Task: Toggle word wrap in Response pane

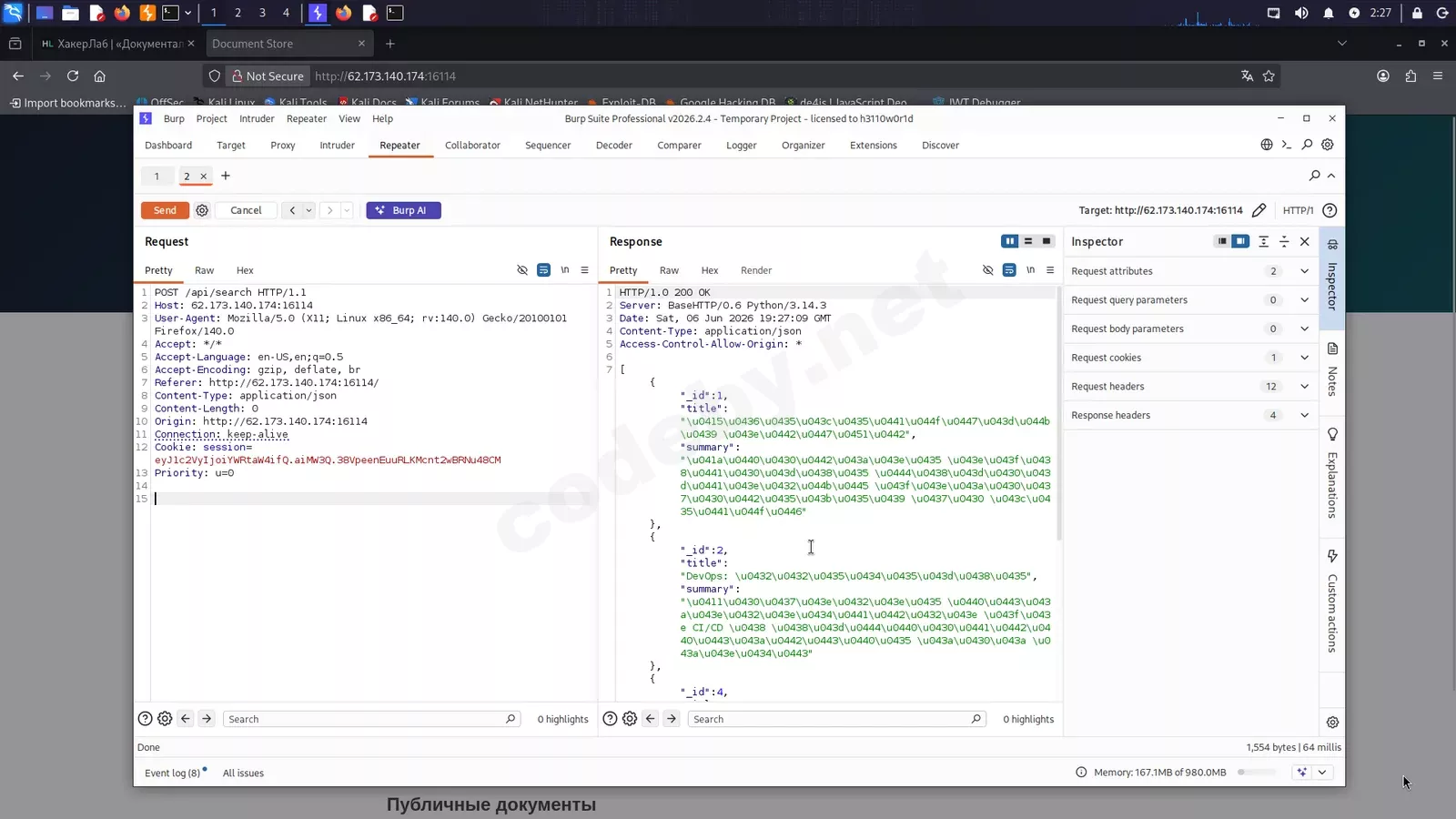Action: pos(1009,270)
